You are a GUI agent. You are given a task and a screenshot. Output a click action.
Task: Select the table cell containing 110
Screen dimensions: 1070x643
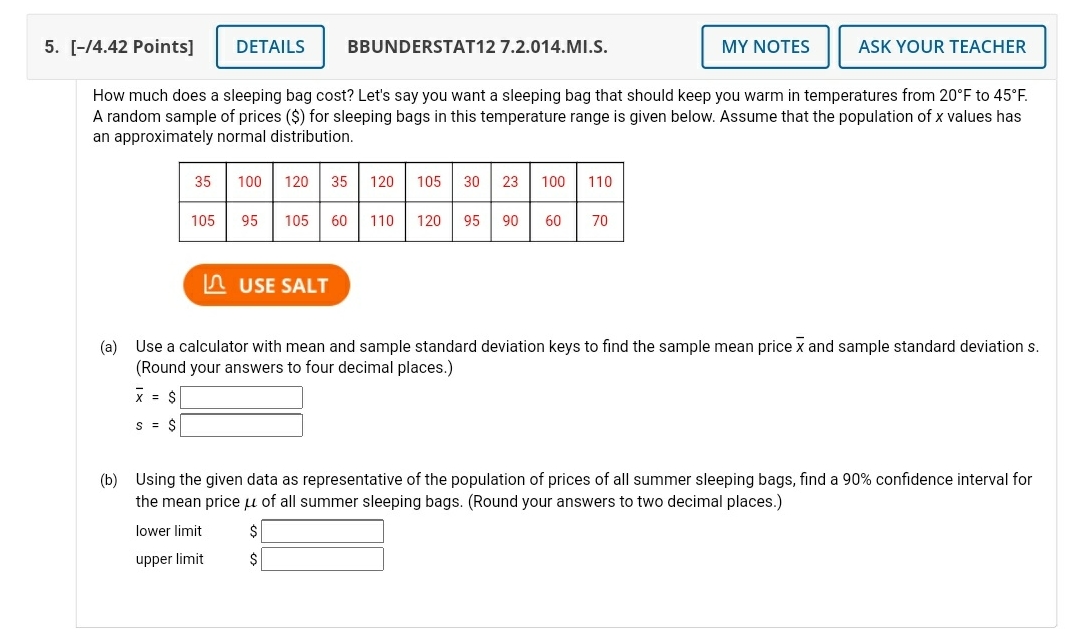point(599,182)
